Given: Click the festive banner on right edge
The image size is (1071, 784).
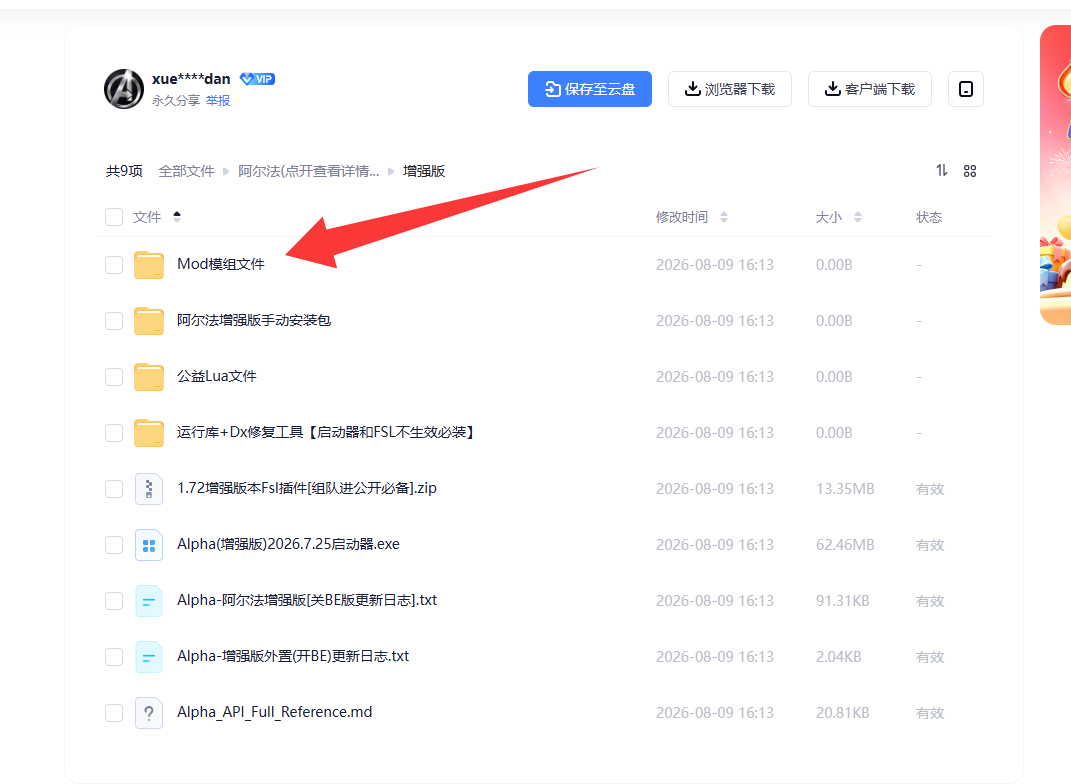Looking at the screenshot, I should pos(1055,175).
